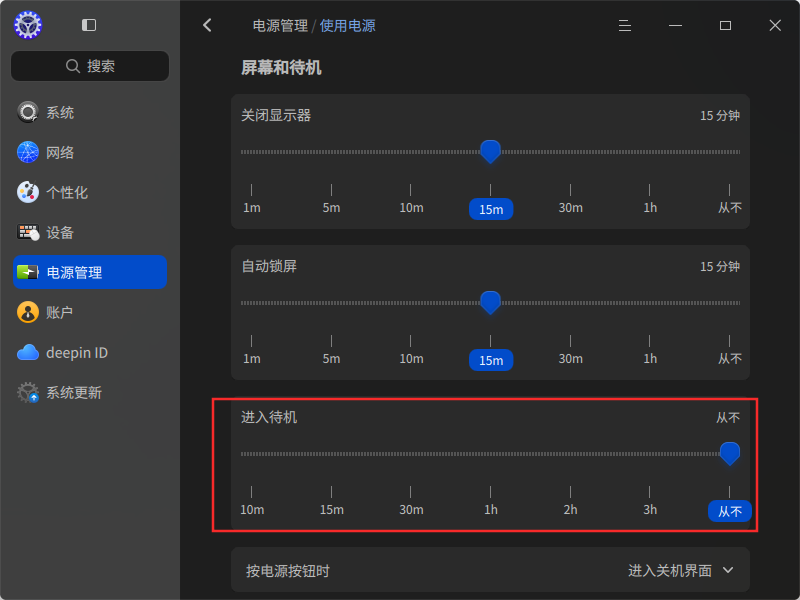Set 关闭显示器 to 从不
This screenshot has height=600, width=800.
730,208
